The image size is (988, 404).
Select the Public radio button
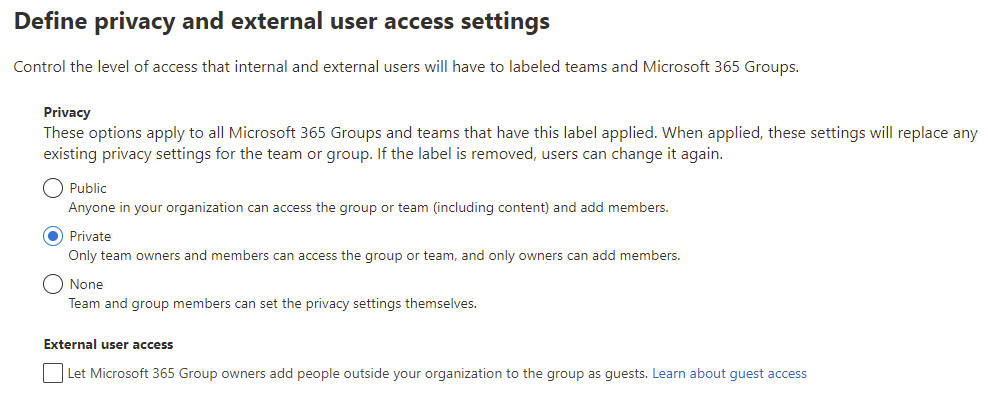pos(53,188)
